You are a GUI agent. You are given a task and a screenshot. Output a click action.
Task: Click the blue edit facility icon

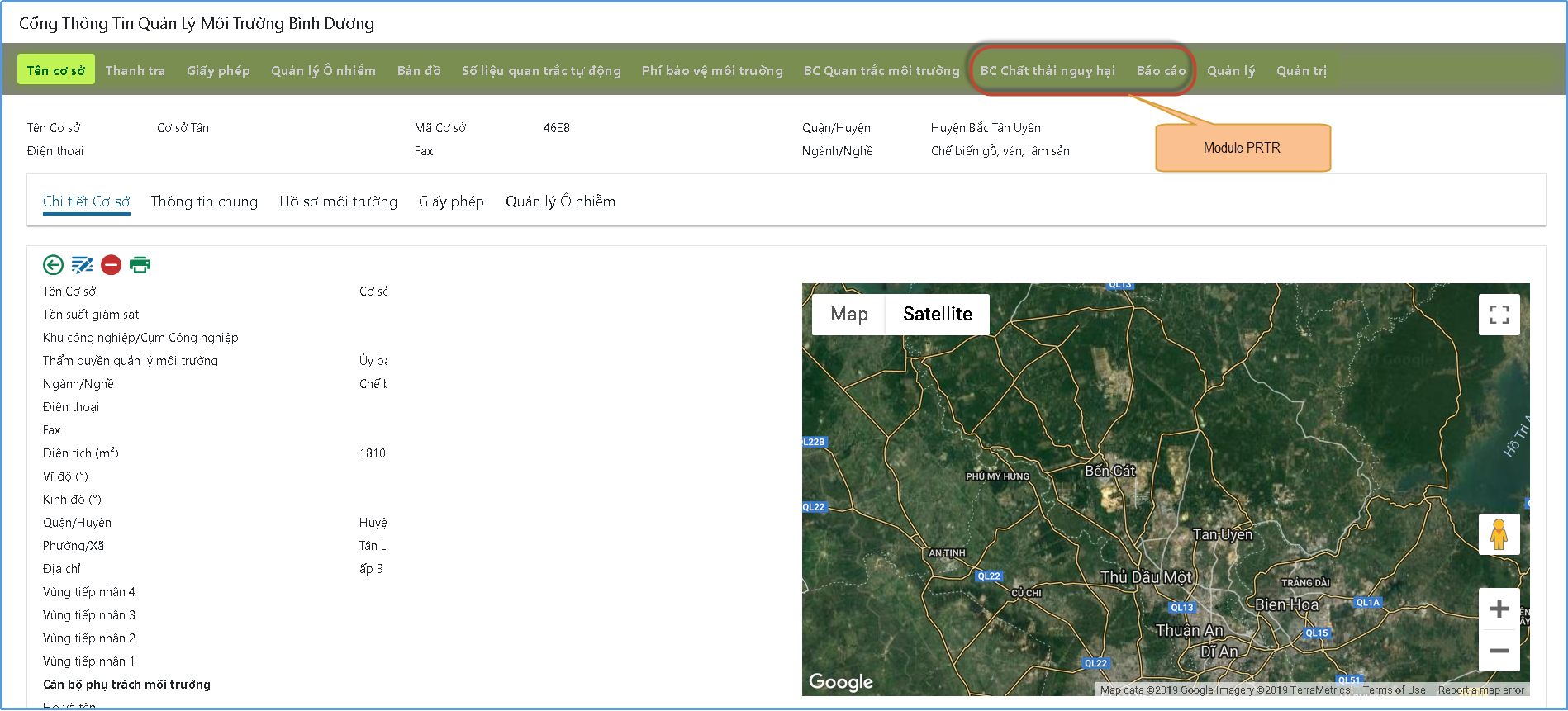tap(82, 264)
